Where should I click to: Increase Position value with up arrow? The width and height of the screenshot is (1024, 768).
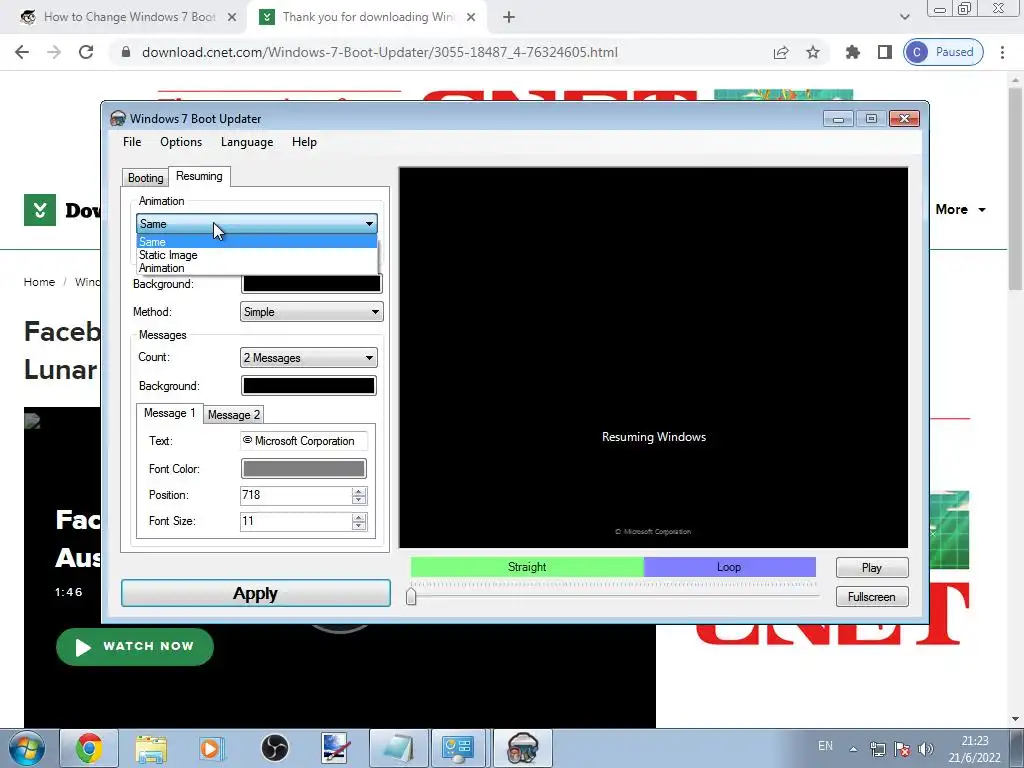tap(359, 491)
